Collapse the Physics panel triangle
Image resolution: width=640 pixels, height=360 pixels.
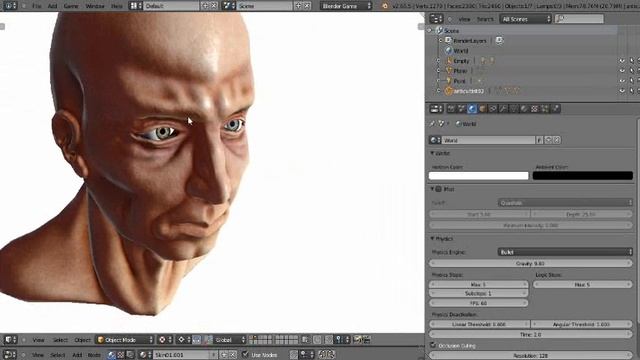(x=432, y=238)
